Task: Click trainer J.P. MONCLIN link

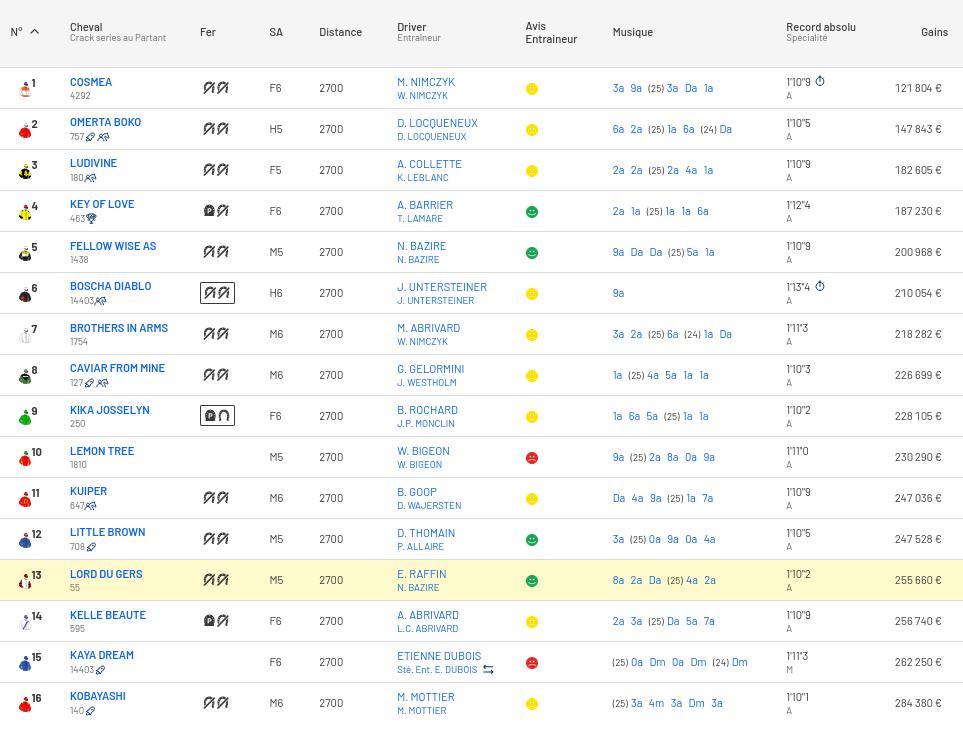Action: (426, 424)
